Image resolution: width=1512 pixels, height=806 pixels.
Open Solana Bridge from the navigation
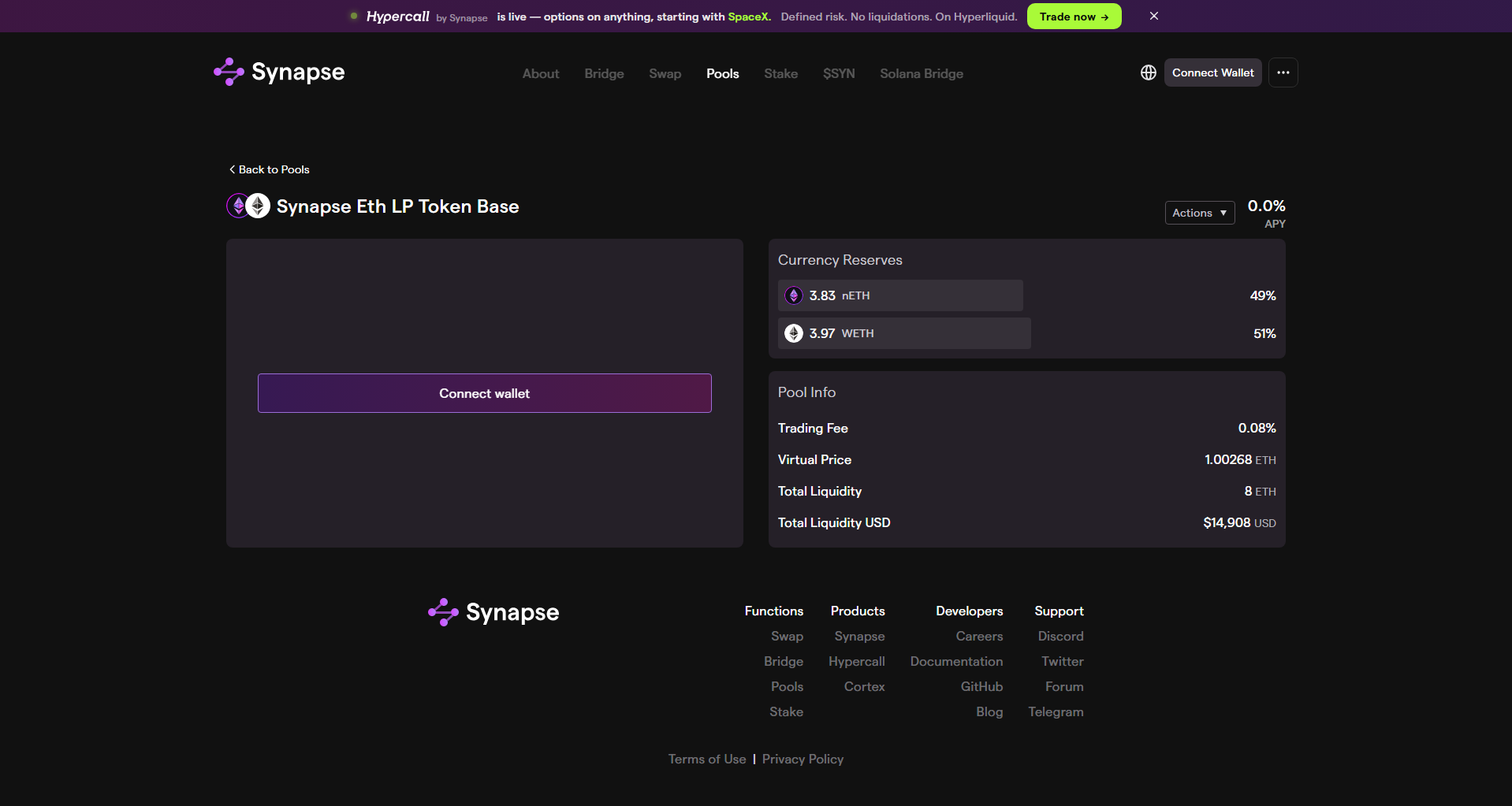922,73
